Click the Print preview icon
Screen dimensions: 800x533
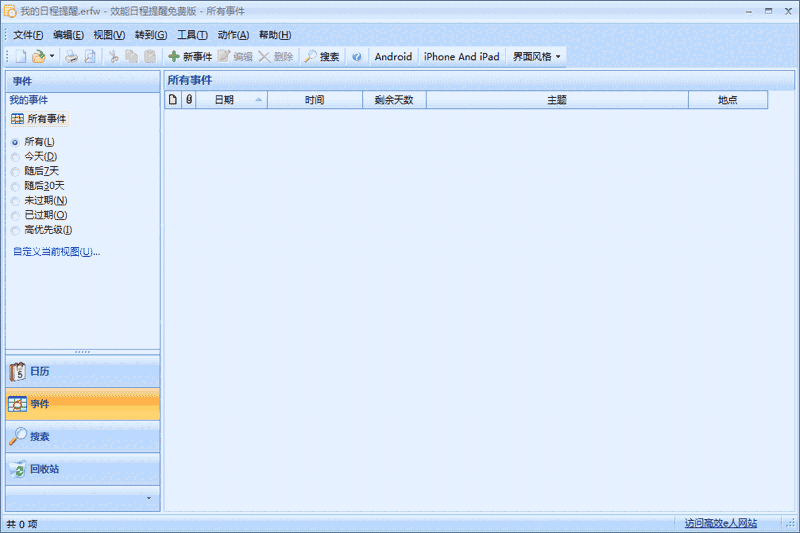coord(90,57)
